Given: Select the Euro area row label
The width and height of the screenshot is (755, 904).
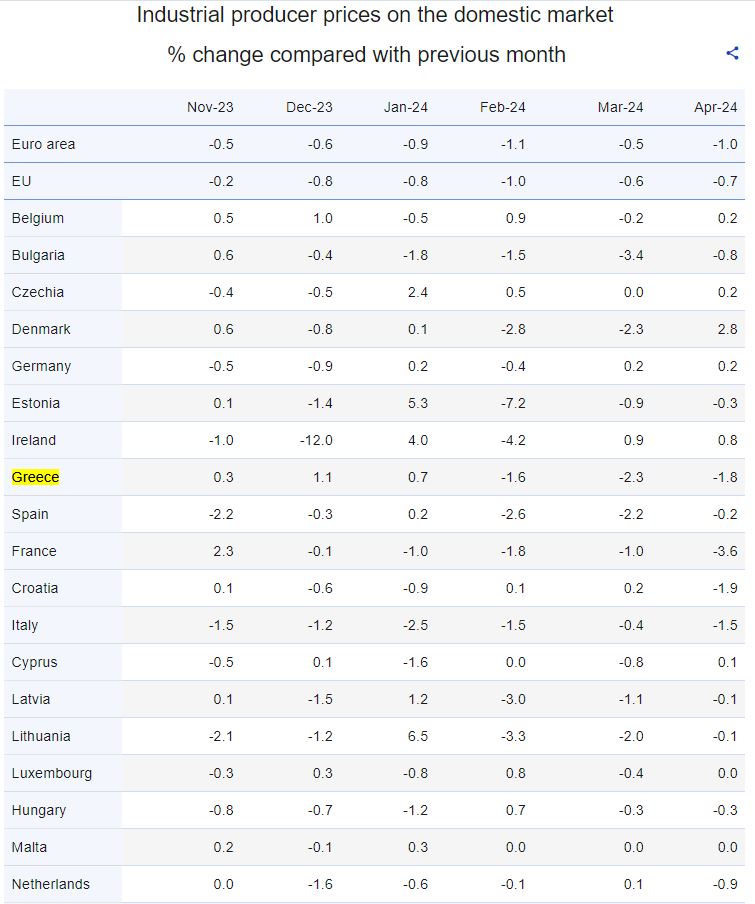Looking at the screenshot, I should pyautogui.click(x=43, y=144).
